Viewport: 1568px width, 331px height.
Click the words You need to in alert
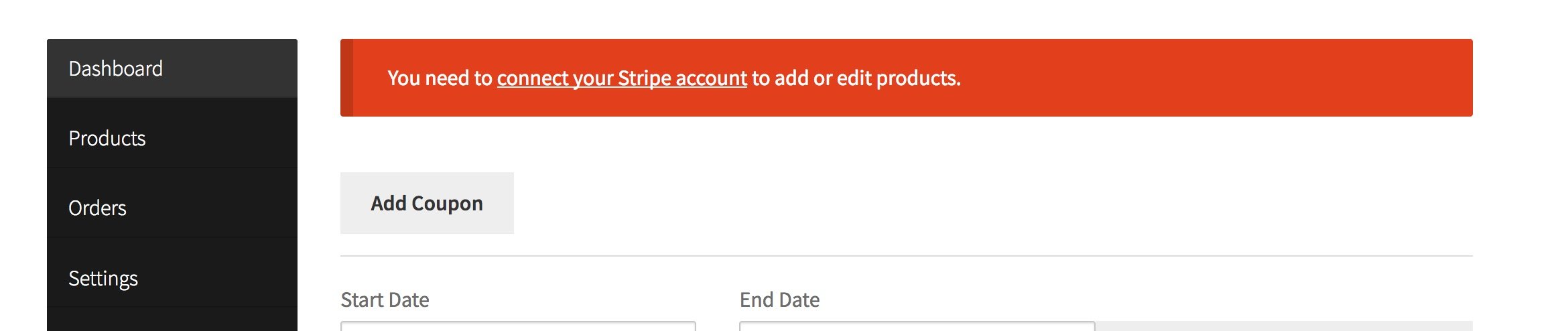coord(440,78)
